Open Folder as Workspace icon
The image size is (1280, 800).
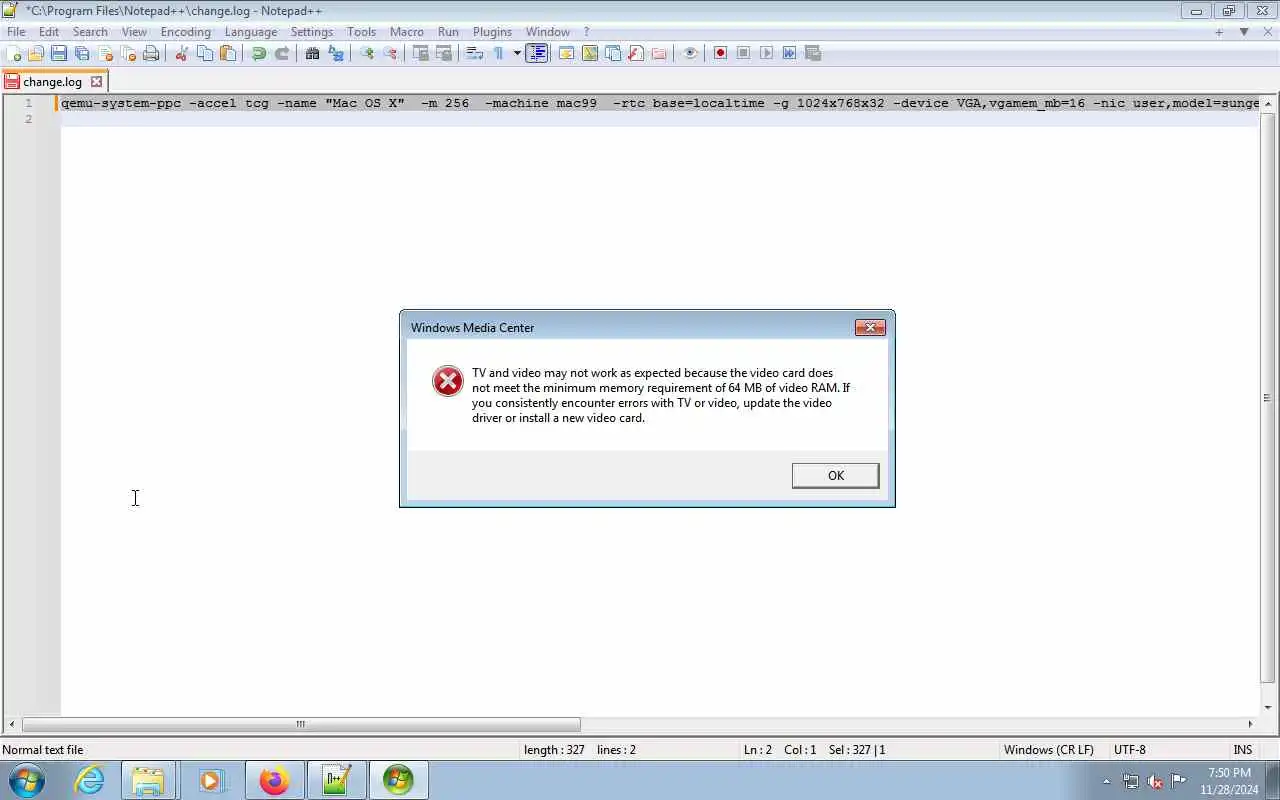[x=659, y=53]
